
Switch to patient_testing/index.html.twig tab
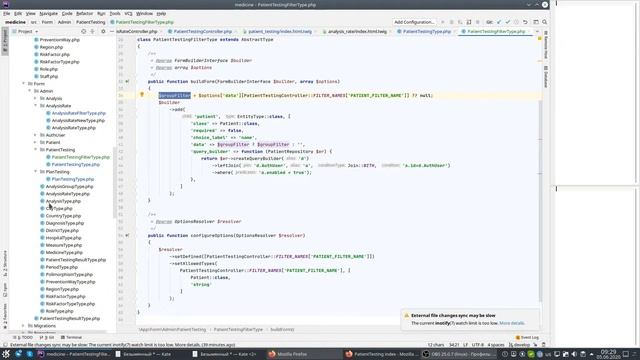point(278,31)
